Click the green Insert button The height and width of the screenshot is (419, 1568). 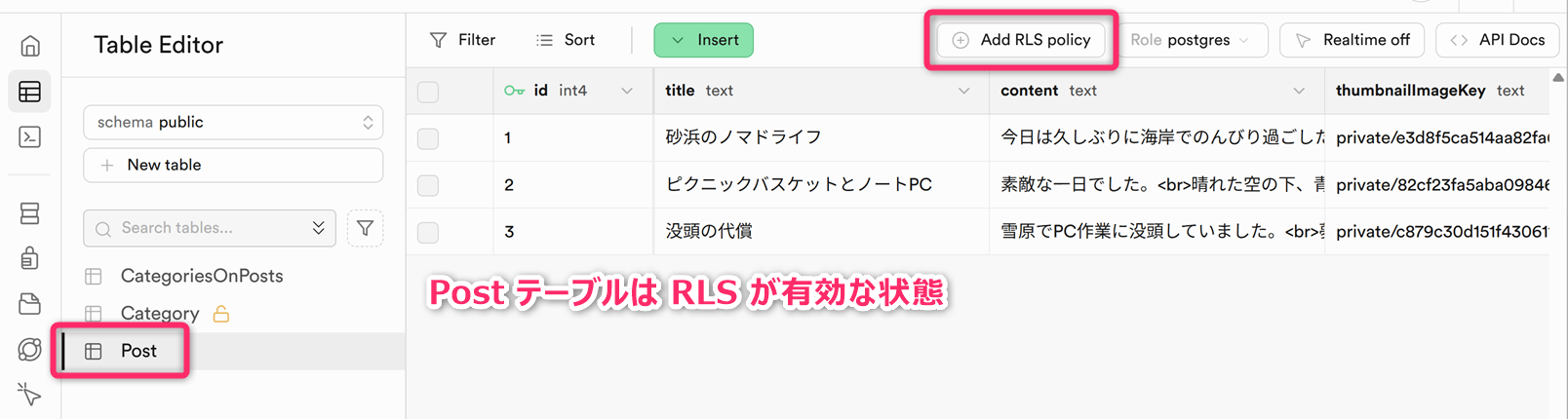point(703,40)
